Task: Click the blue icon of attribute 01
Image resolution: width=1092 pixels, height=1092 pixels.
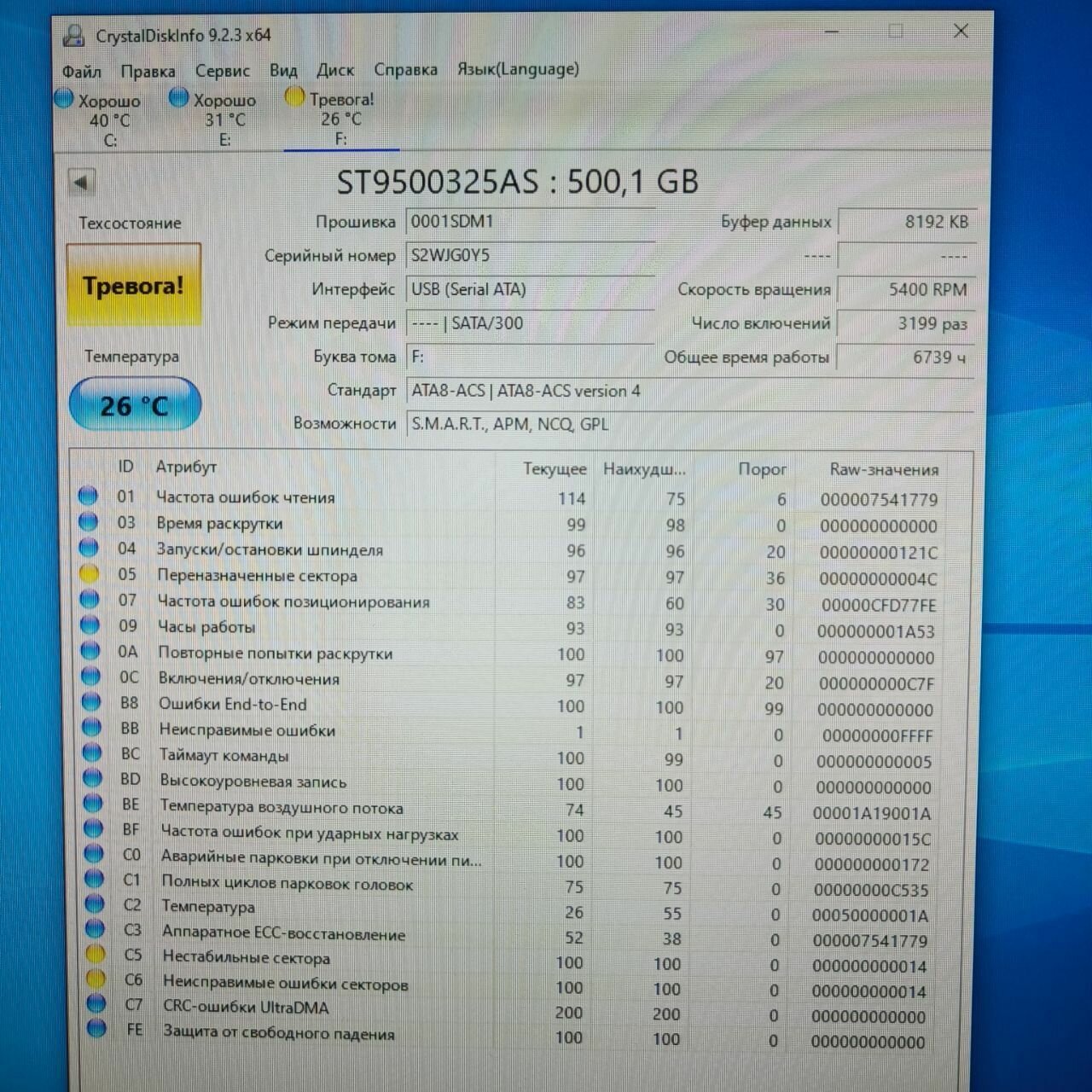Action: 88,496
